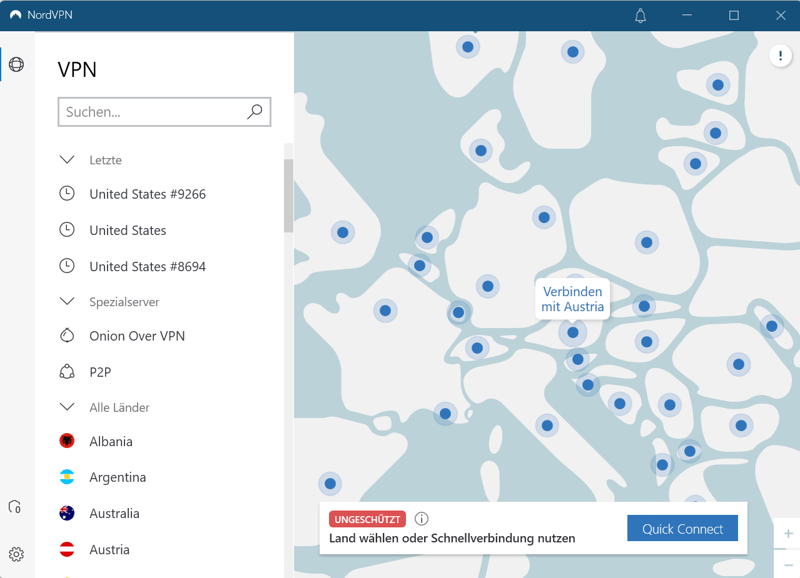The height and width of the screenshot is (578, 800).
Task: Click the P2P server icon
Action: click(x=67, y=372)
